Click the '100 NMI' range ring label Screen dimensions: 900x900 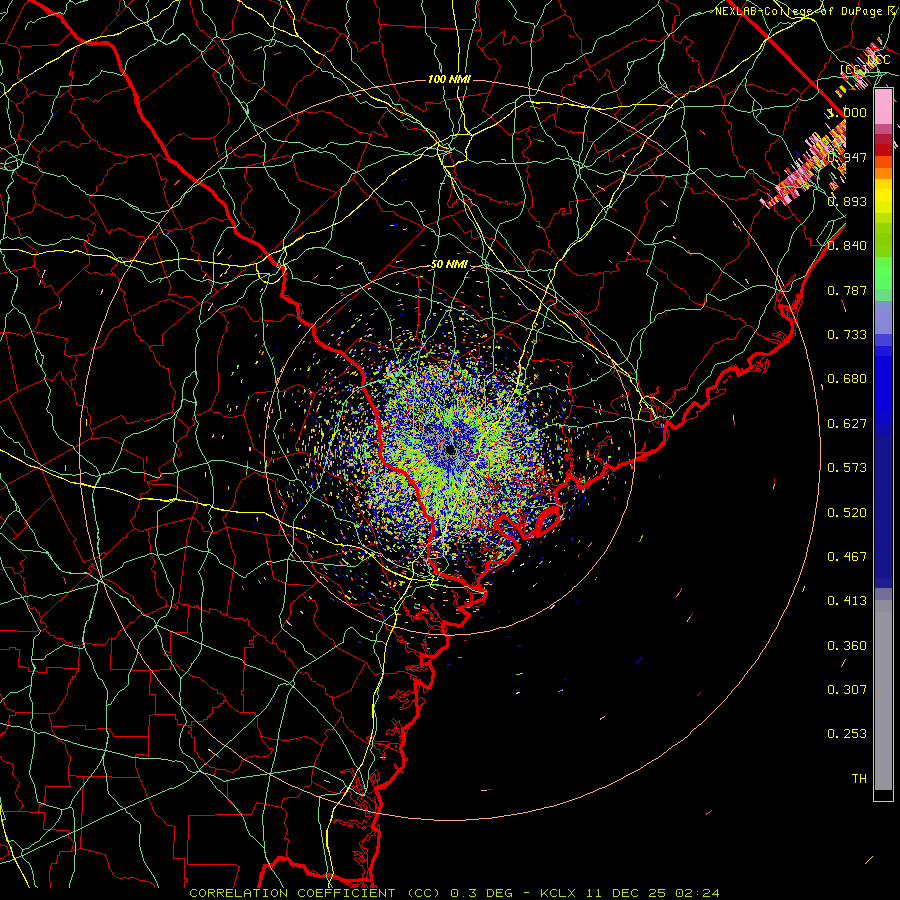pos(449,79)
